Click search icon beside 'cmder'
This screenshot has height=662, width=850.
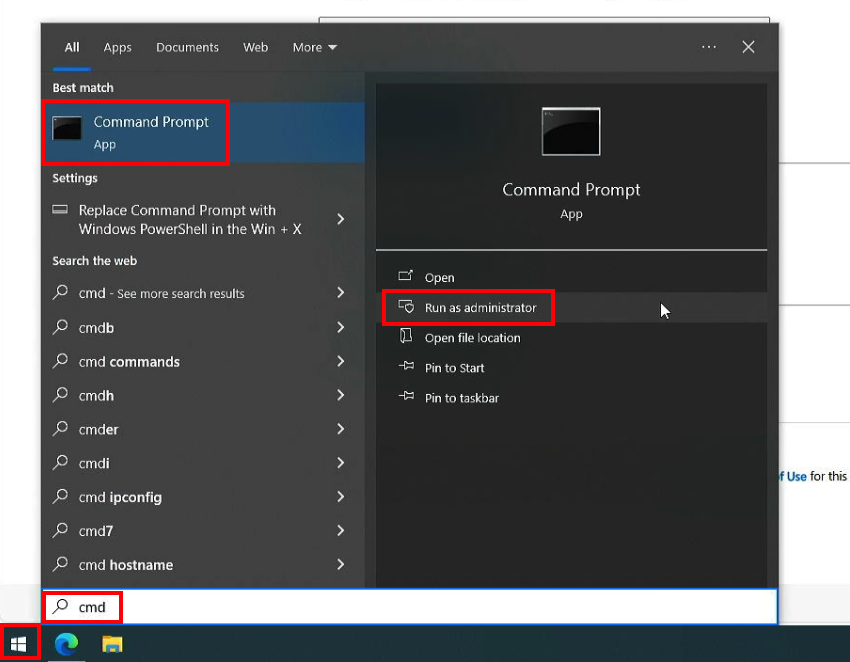click(60, 429)
